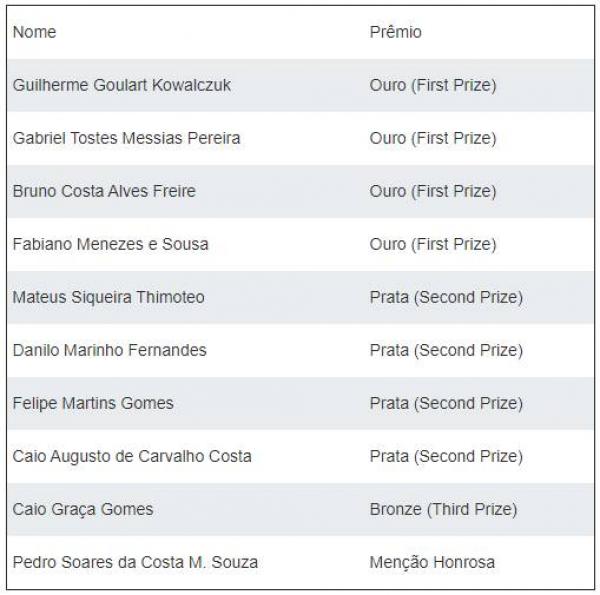600x595 pixels.
Task: Click Gabriel's Ouro (First Prize) cell
Action: tap(433, 138)
